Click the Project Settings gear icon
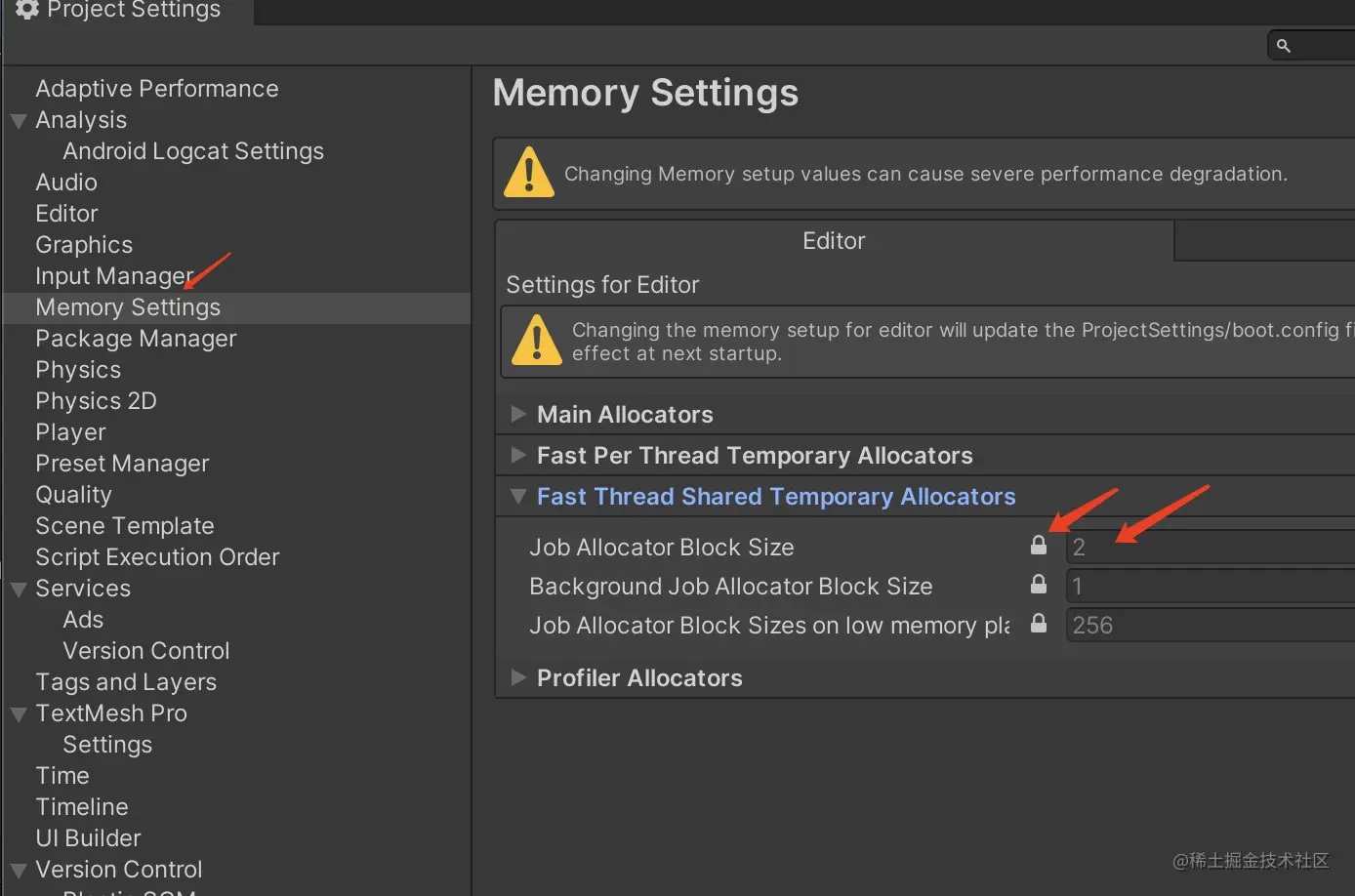This screenshot has width=1355, height=896. coord(26,9)
